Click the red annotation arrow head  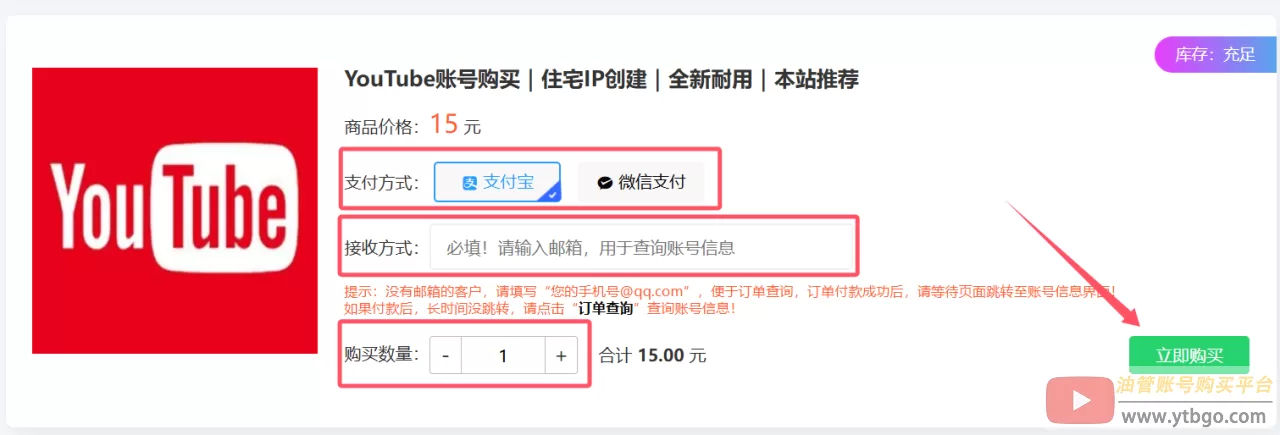click(1128, 315)
